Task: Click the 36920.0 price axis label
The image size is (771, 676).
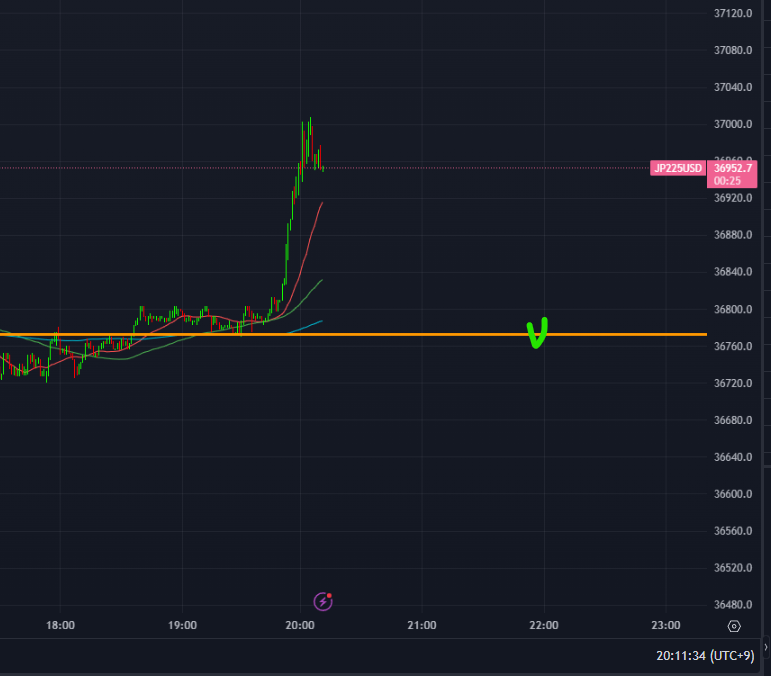Action: pos(733,198)
